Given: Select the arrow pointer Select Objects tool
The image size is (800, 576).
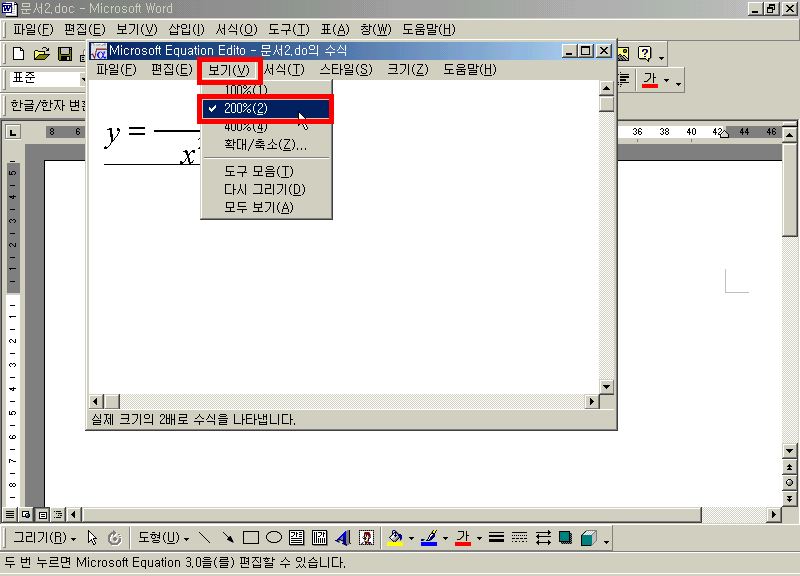Looking at the screenshot, I should tap(92, 538).
